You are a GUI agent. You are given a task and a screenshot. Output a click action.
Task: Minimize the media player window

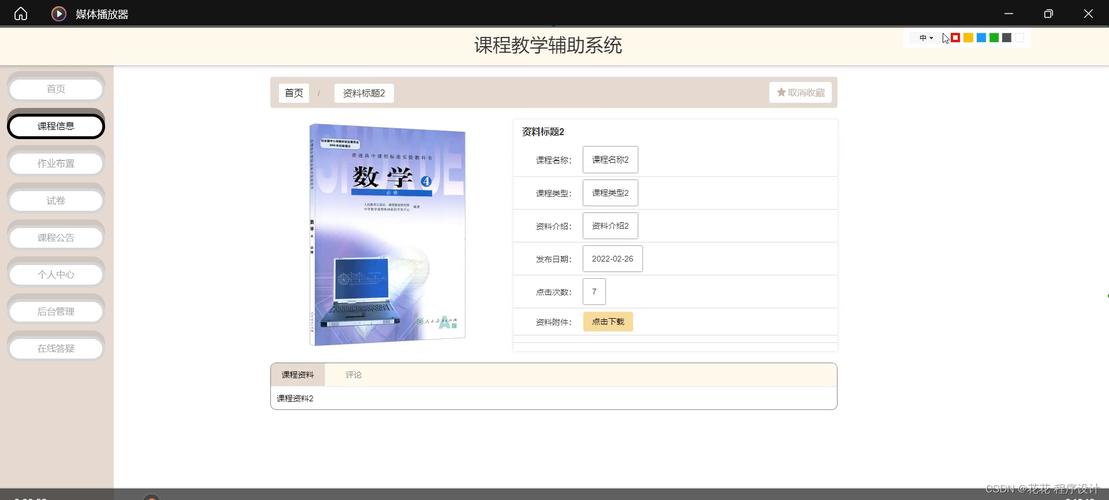click(1008, 13)
